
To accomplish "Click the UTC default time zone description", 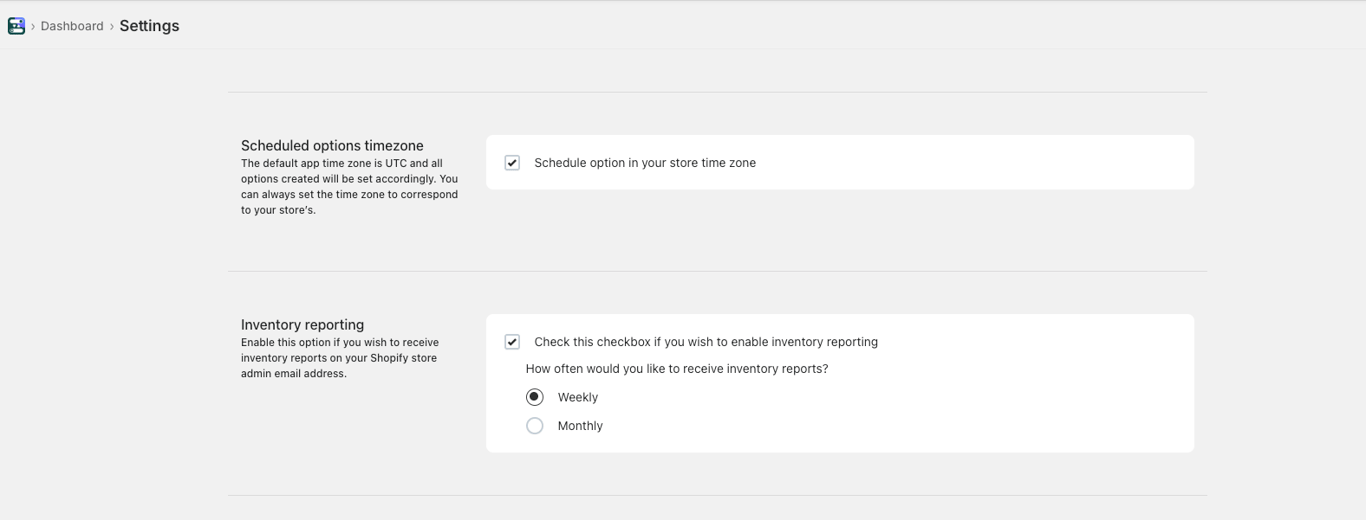I will (349, 186).
